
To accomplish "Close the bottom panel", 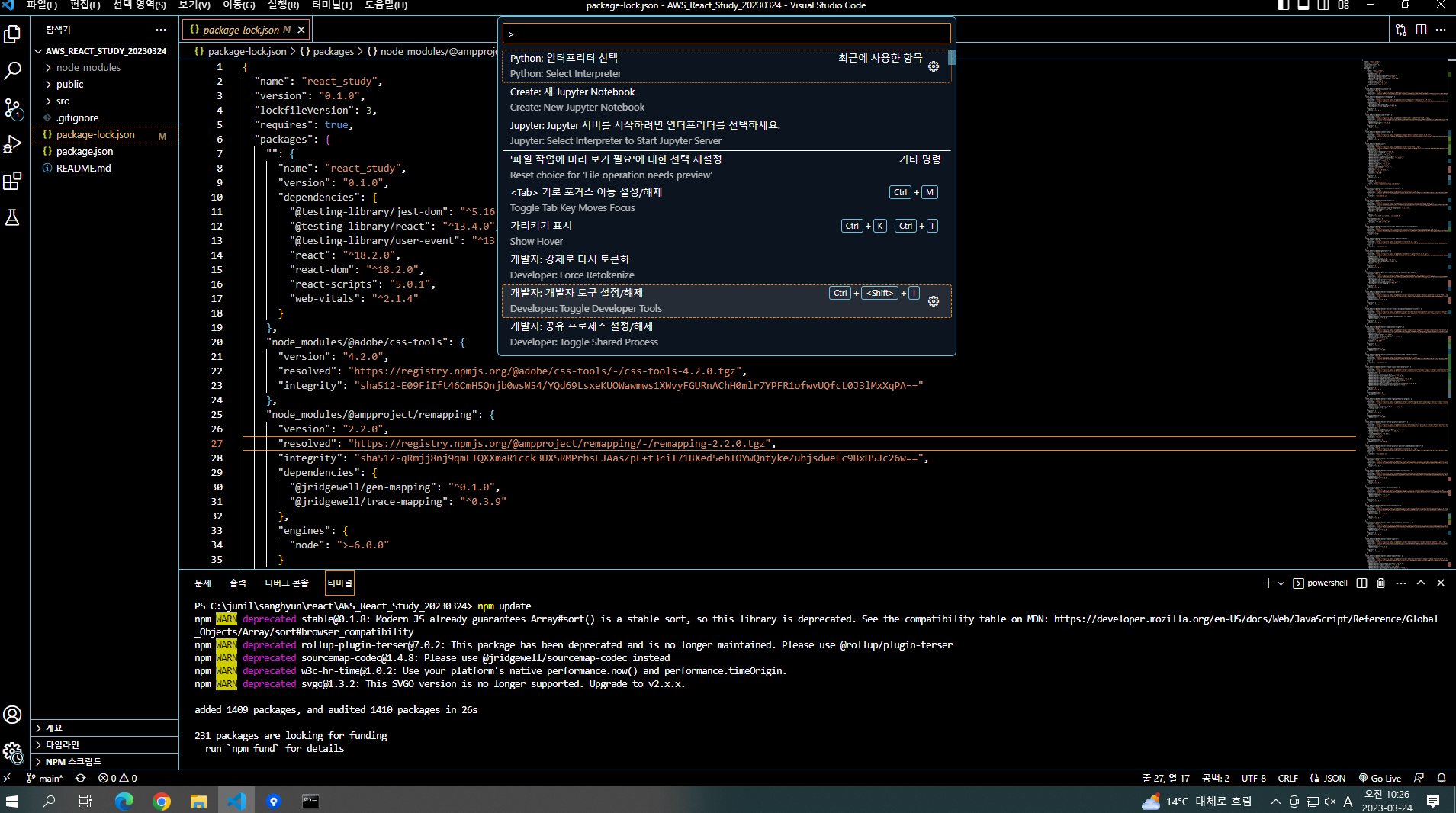I will pyautogui.click(x=1441, y=583).
